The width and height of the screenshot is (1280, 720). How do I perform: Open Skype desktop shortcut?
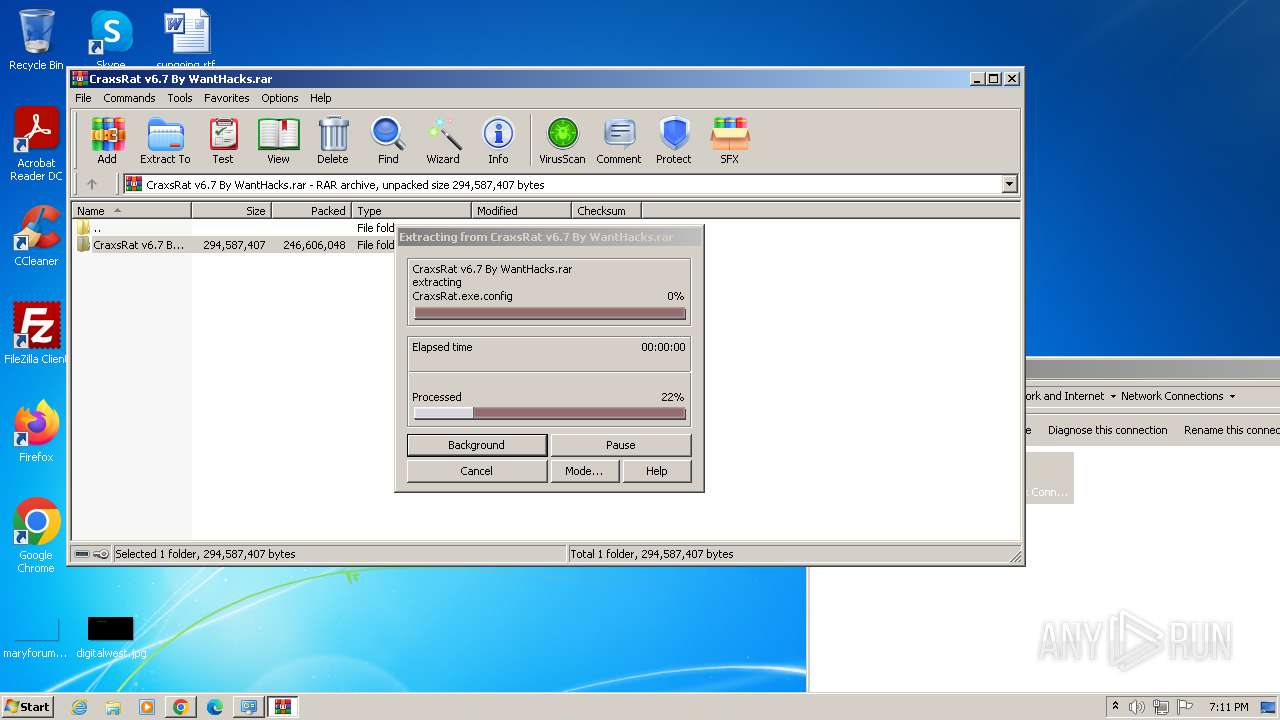click(111, 40)
